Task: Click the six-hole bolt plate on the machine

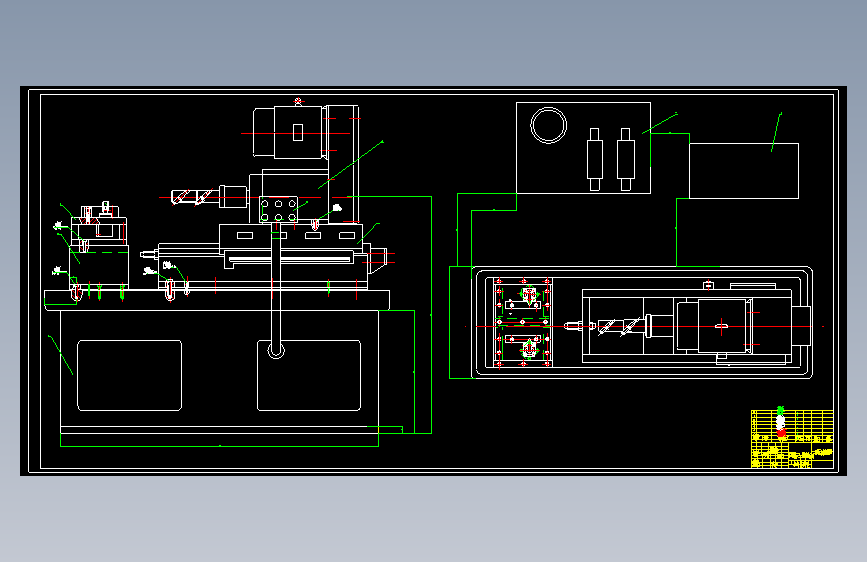Action: pyautogui.click(x=279, y=210)
